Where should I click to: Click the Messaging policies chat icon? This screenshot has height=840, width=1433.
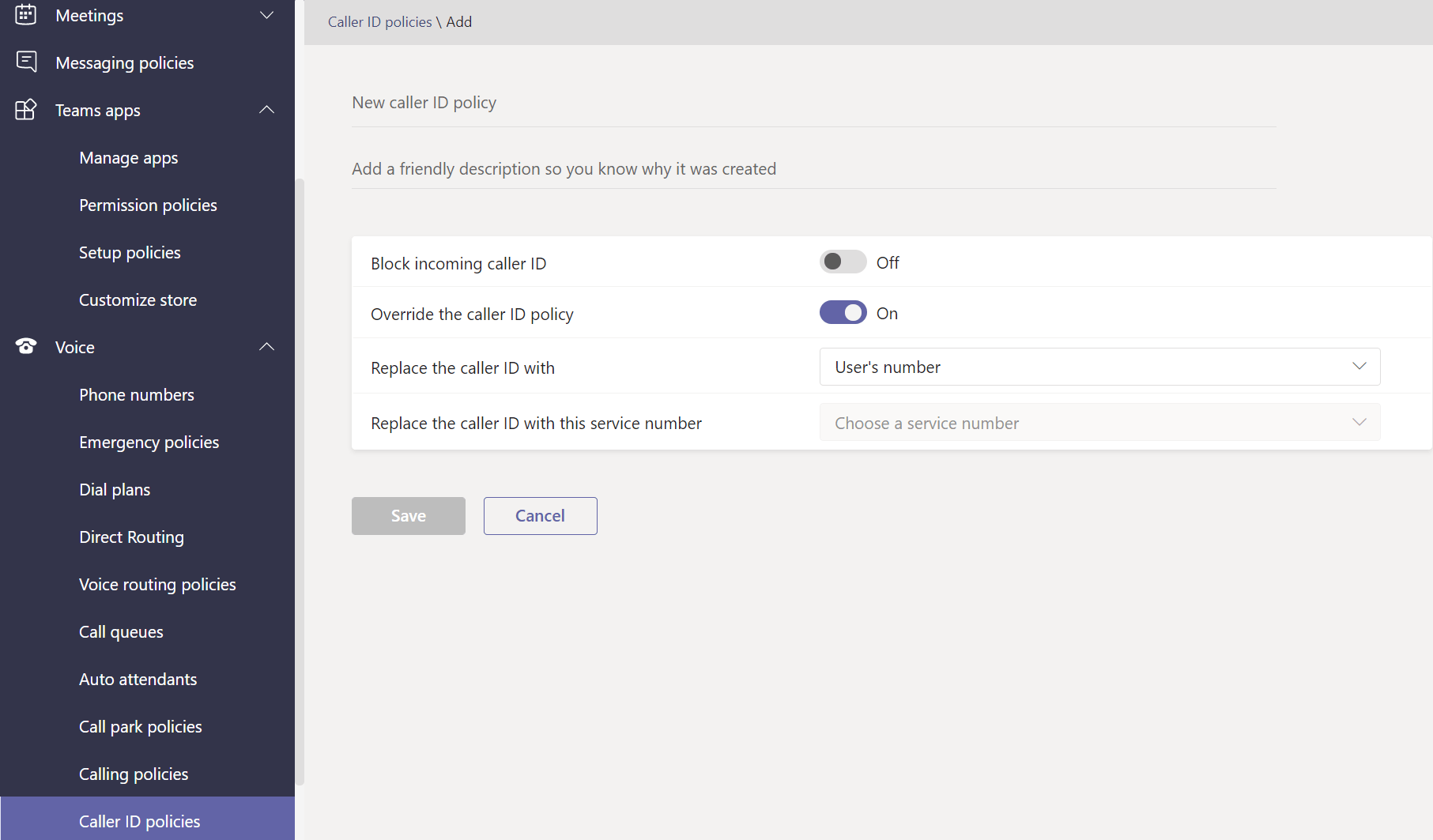pyautogui.click(x=26, y=62)
